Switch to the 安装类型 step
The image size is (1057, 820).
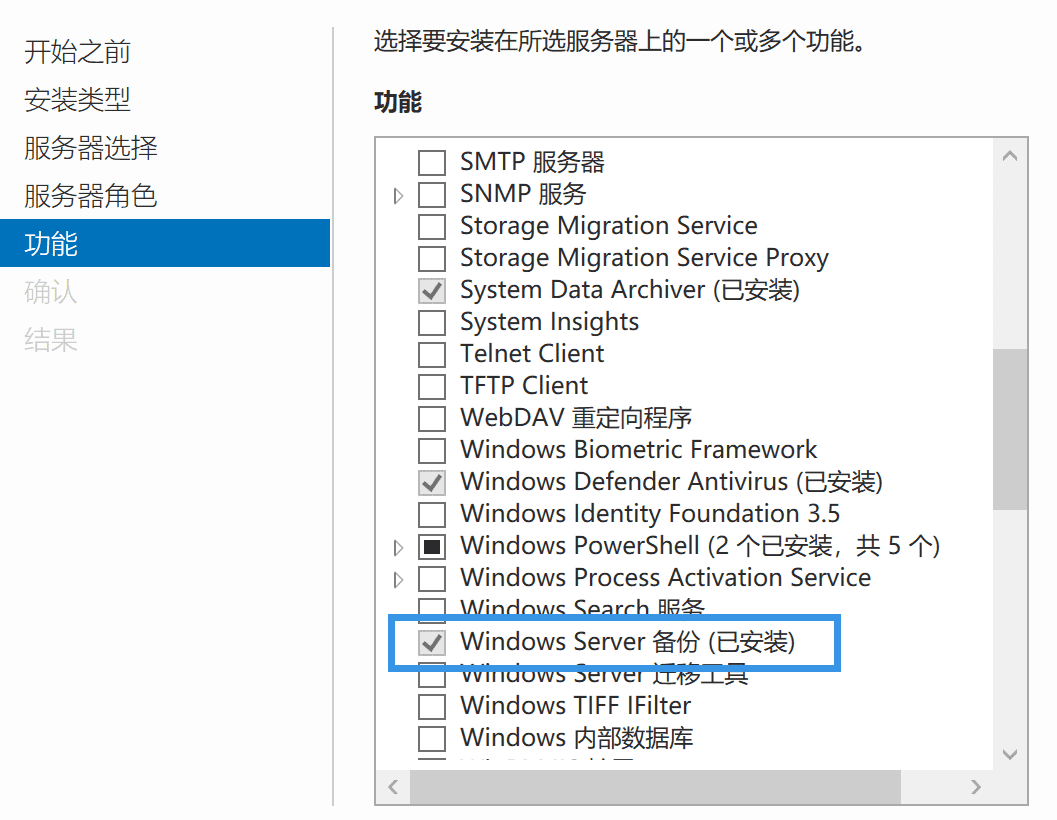[78, 100]
